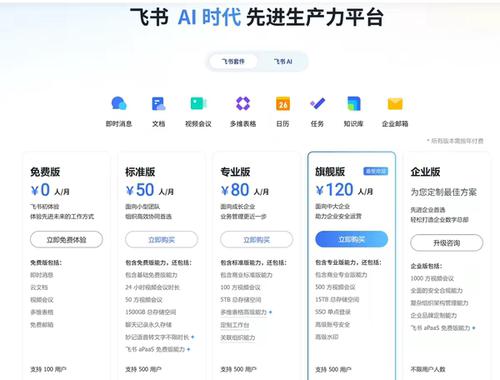Click 免费邮箱 text in 免费版
This screenshot has width=500, height=380.
coord(42,325)
